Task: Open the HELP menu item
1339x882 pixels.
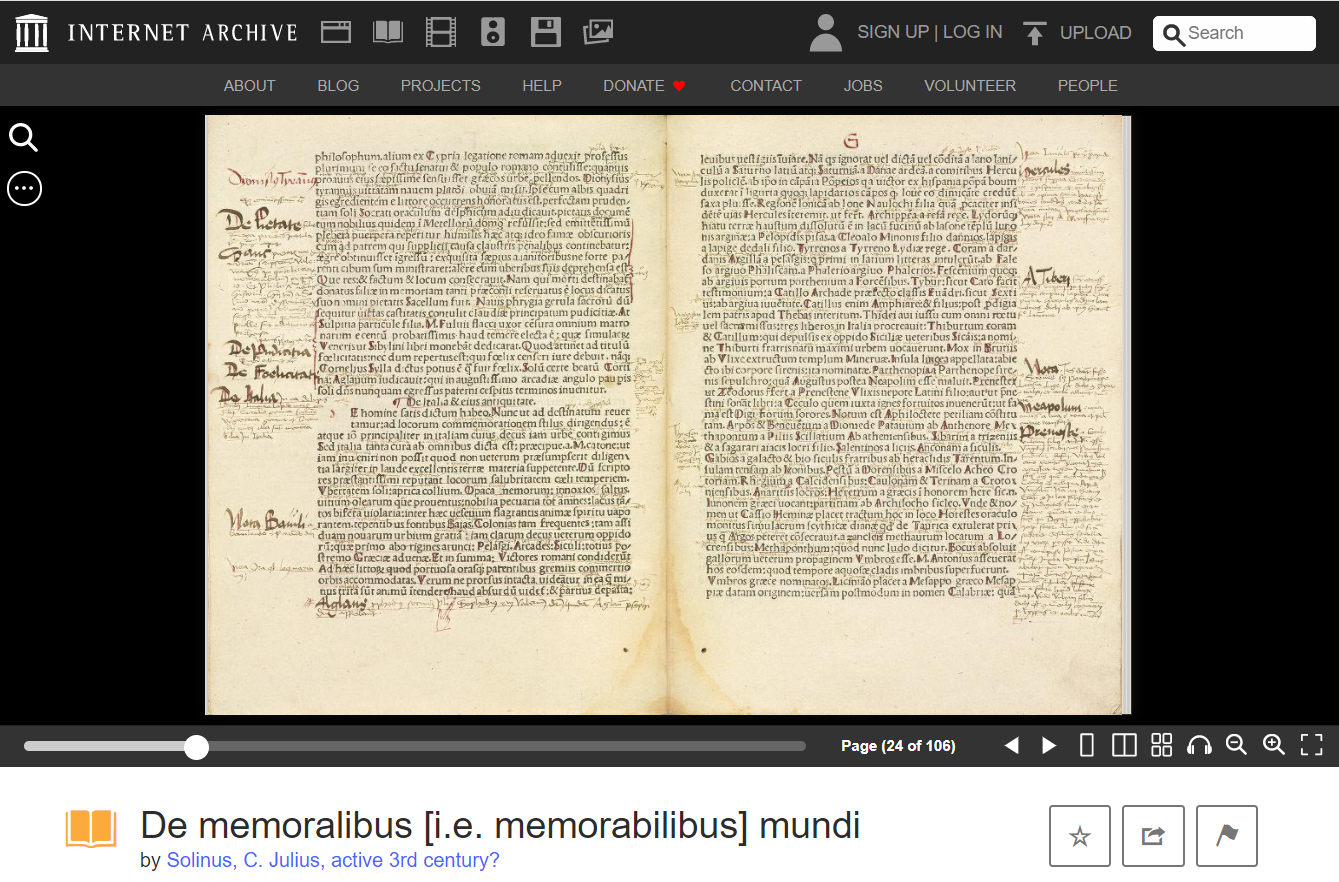Action: 542,86
